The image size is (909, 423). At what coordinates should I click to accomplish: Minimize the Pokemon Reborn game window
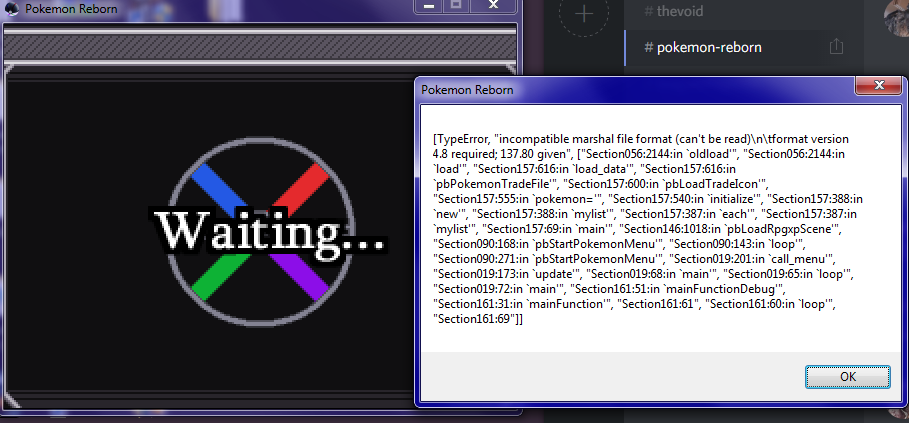point(430,6)
